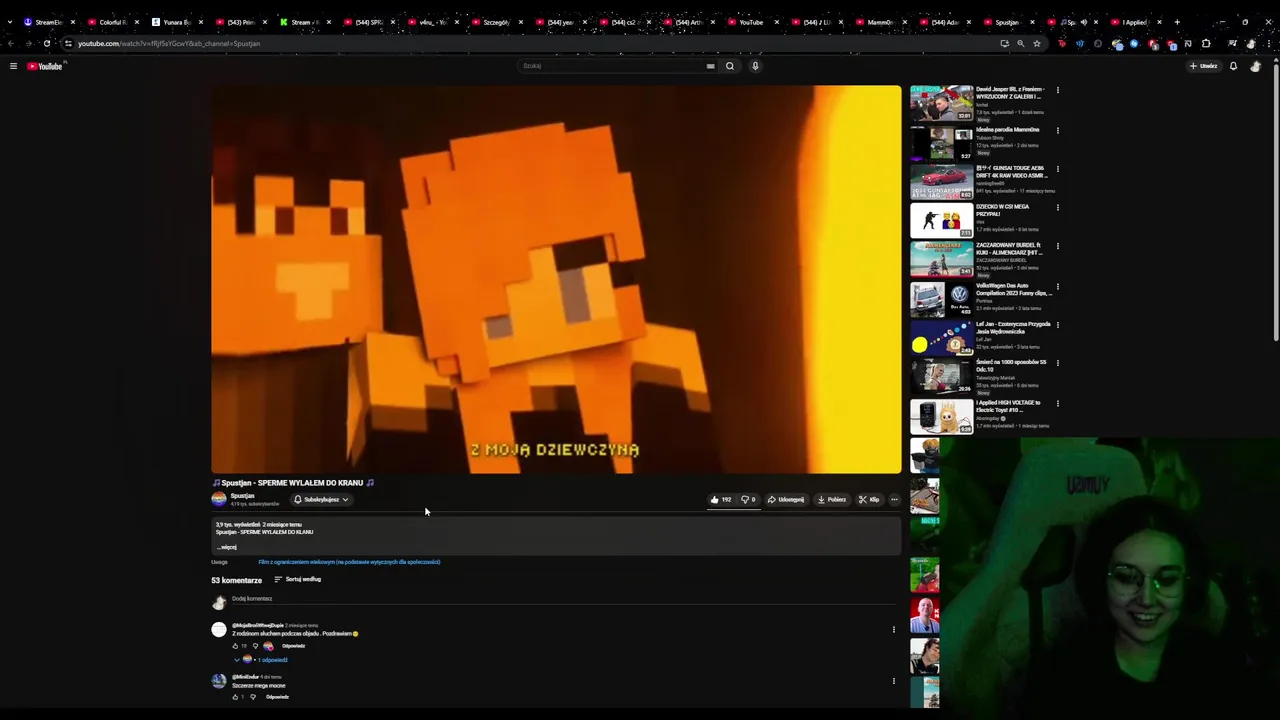Open the age-restriction info link

349,562
